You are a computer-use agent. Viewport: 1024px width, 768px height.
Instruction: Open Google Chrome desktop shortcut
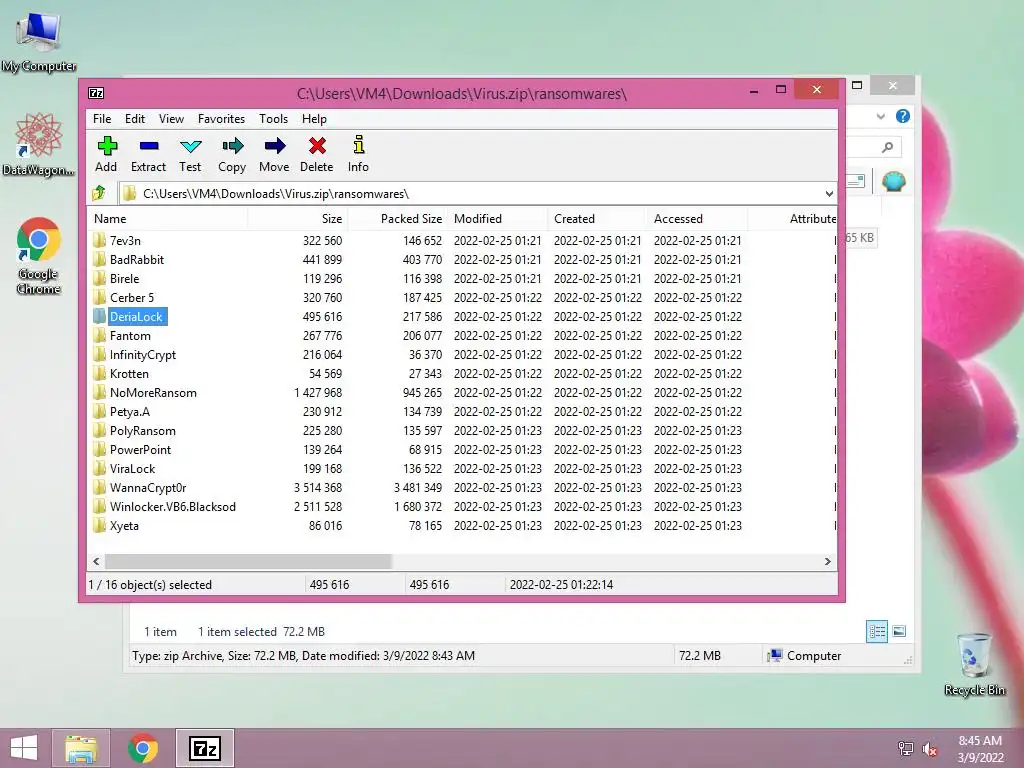[x=39, y=256]
